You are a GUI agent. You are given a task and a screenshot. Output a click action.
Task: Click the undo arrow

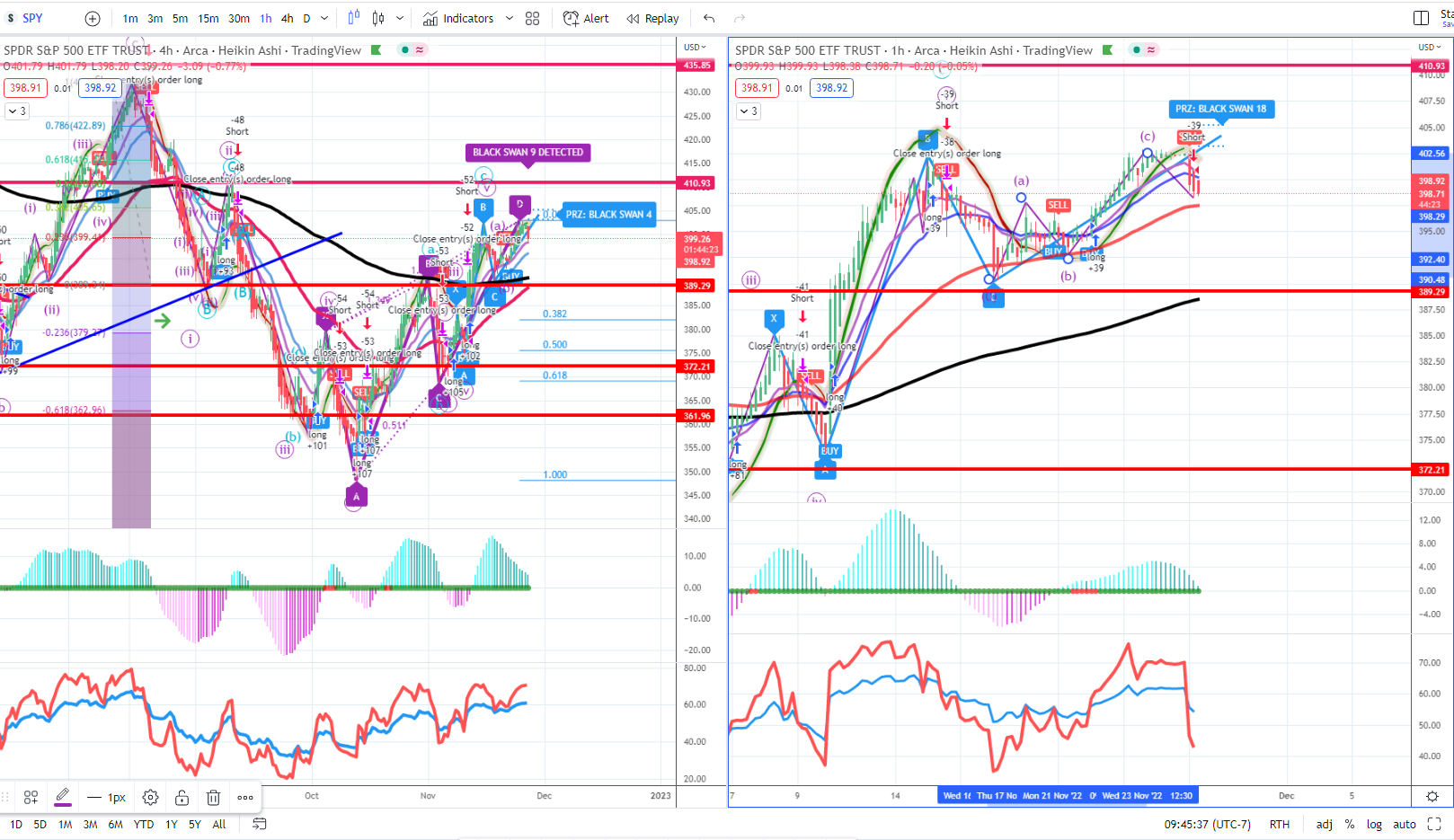(709, 18)
